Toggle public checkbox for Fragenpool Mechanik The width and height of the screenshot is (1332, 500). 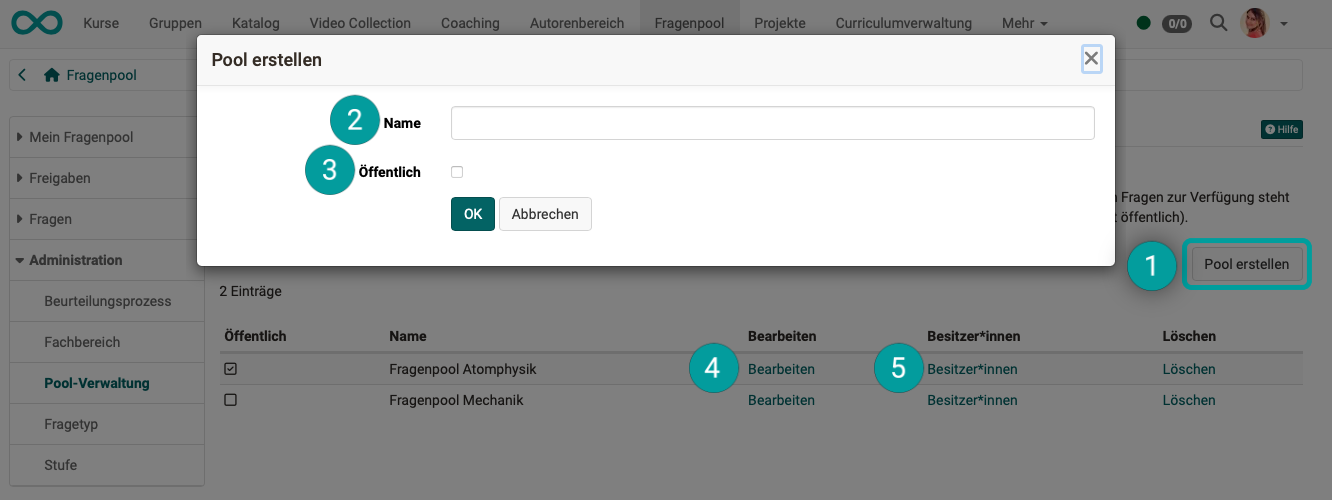coord(231,400)
